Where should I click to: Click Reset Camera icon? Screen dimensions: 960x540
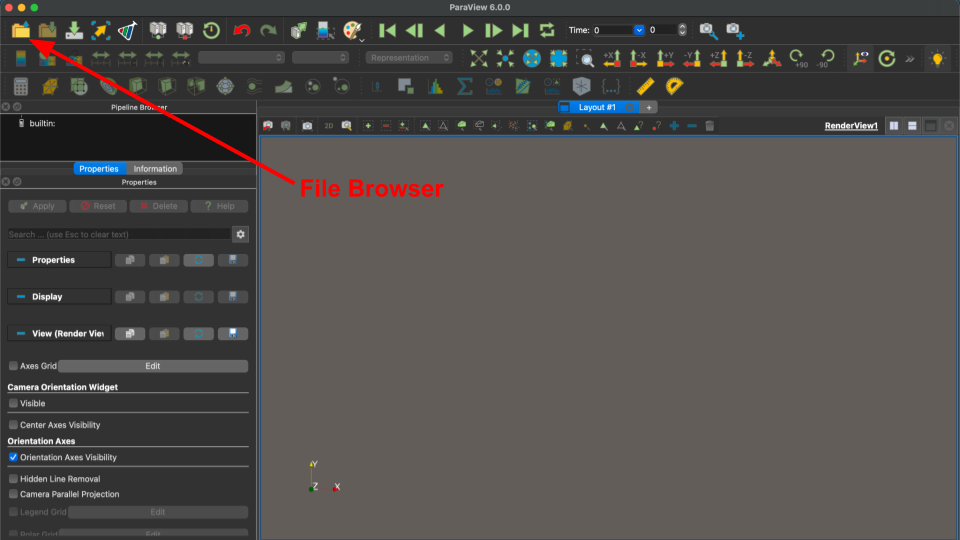[479, 58]
